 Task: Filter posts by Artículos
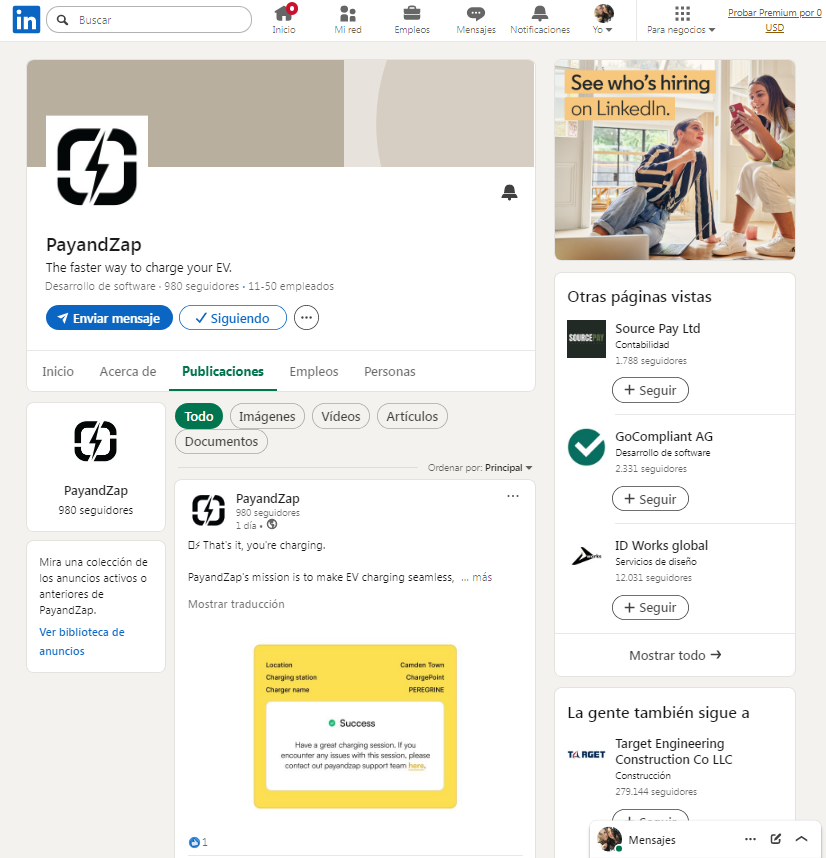click(x=412, y=416)
